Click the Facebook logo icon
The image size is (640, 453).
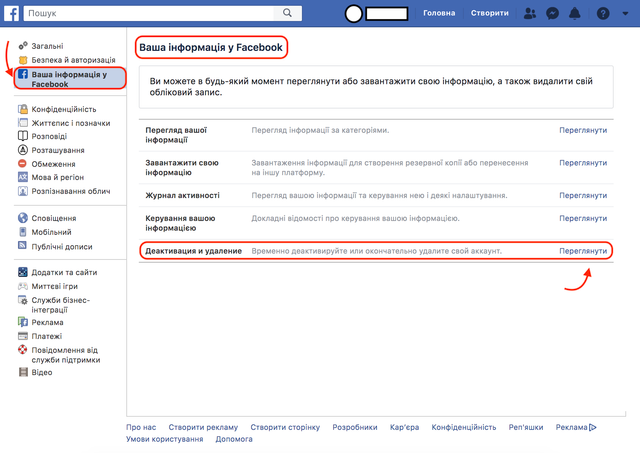[x=11, y=13]
